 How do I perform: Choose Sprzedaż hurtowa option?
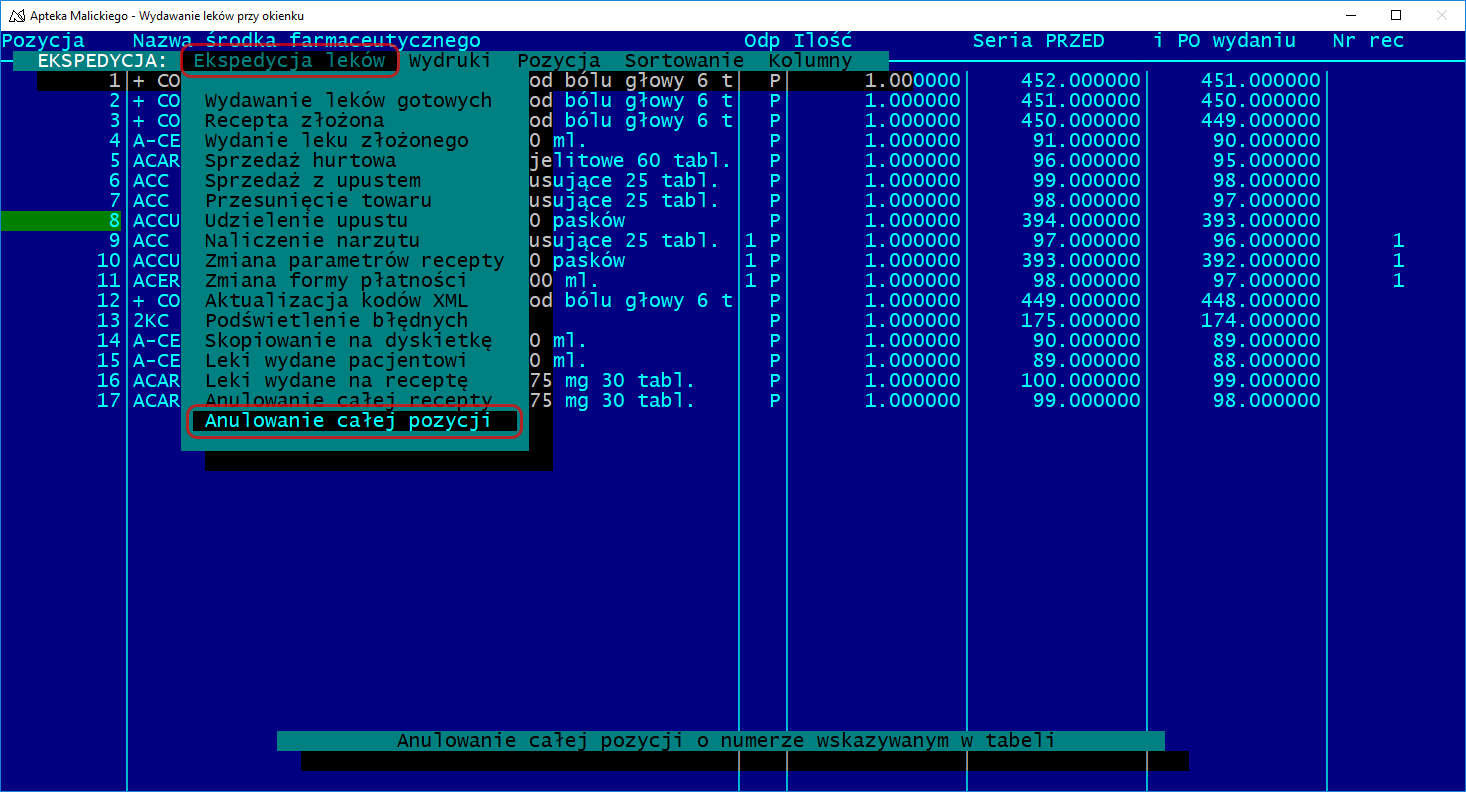point(300,161)
